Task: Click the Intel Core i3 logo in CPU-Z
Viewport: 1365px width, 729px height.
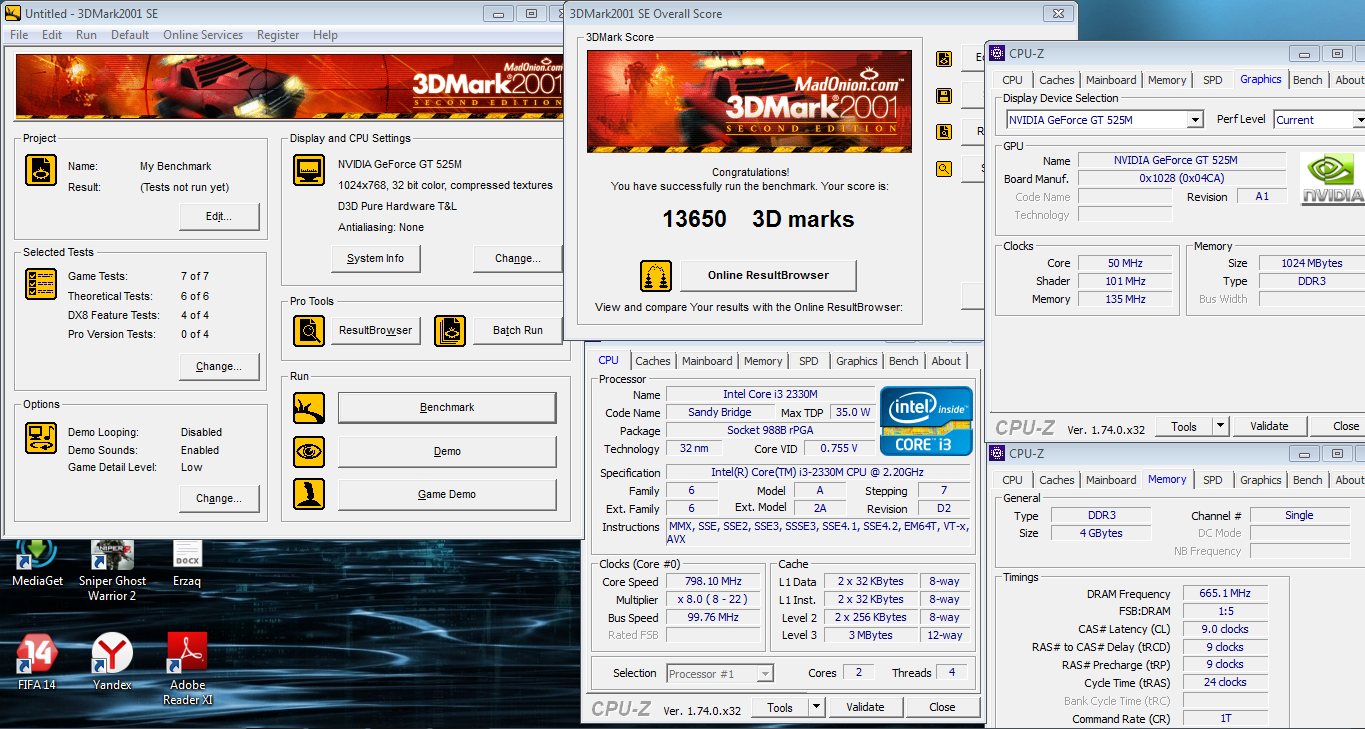Action: 926,421
